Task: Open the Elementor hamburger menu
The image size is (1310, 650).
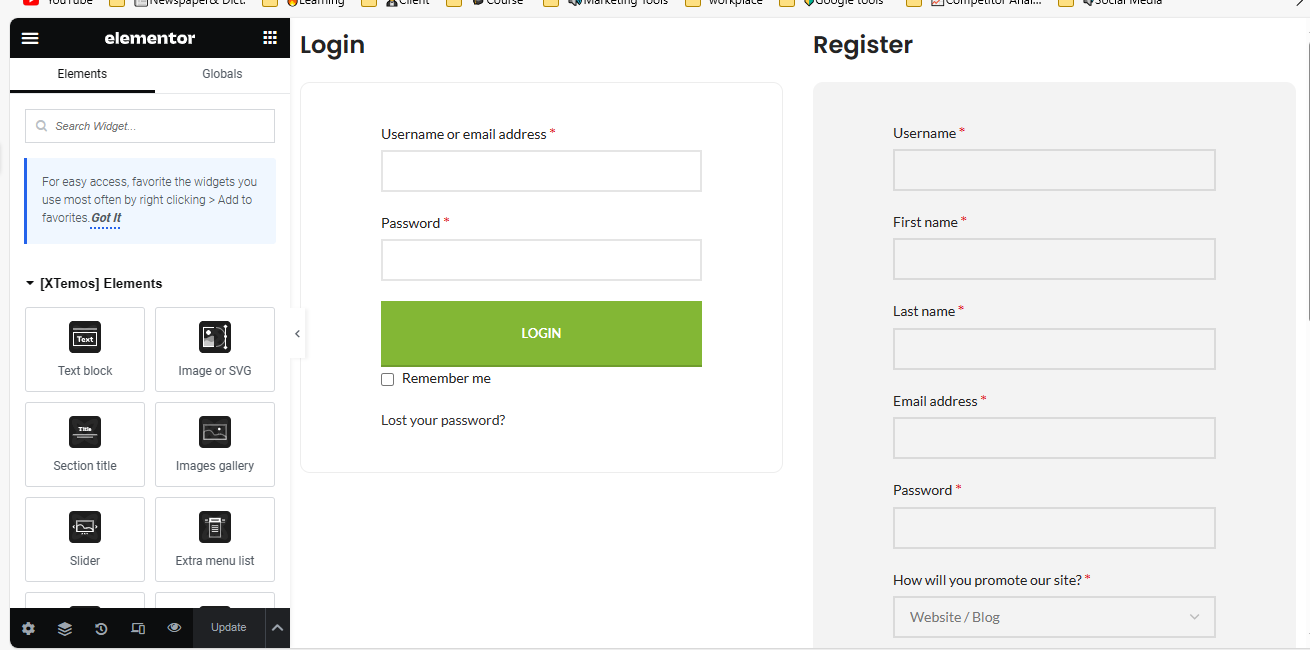Action: [x=30, y=38]
